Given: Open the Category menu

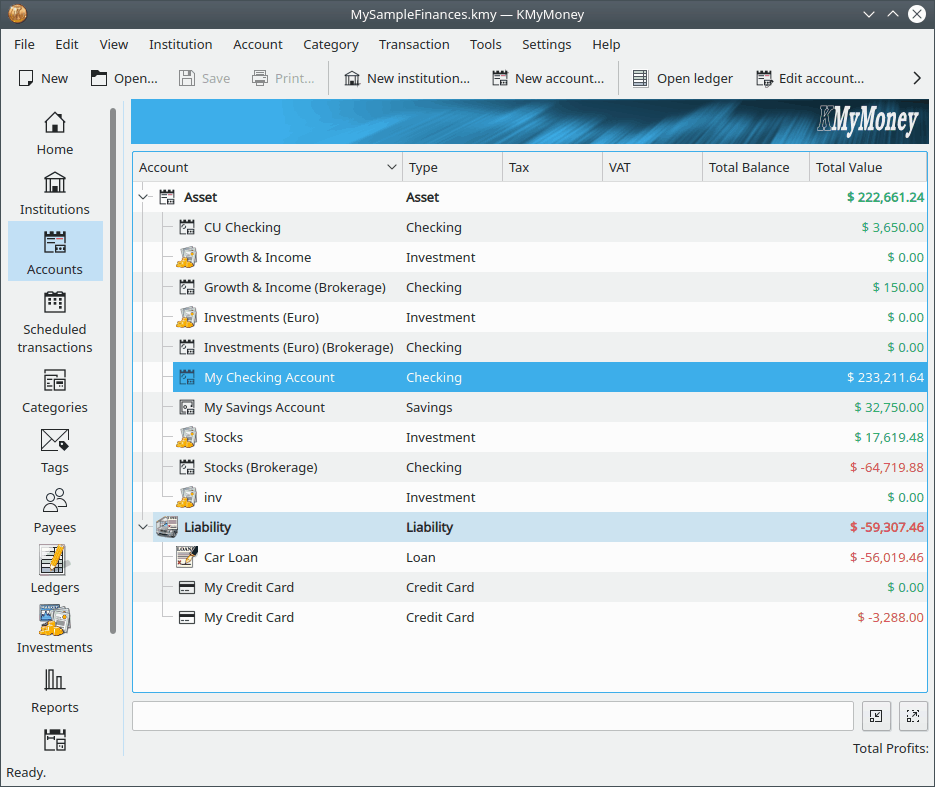Looking at the screenshot, I should point(331,44).
